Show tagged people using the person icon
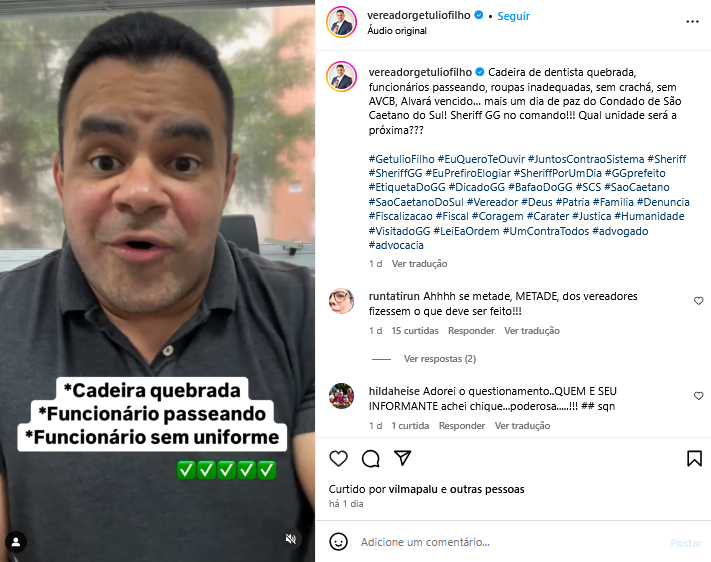The image size is (711, 562). pos(16,542)
